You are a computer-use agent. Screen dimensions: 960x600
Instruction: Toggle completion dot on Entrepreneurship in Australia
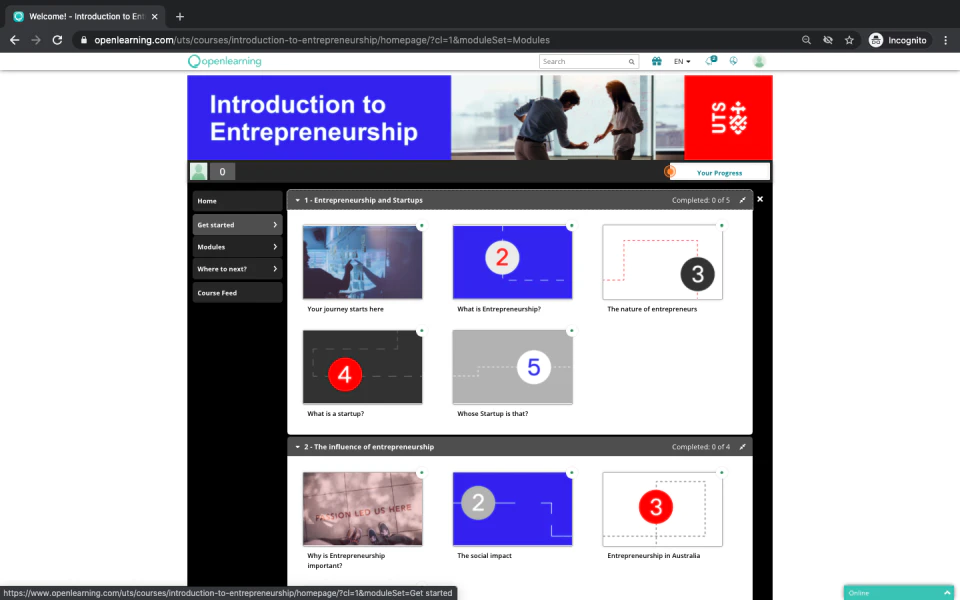pyautogui.click(x=721, y=473)
